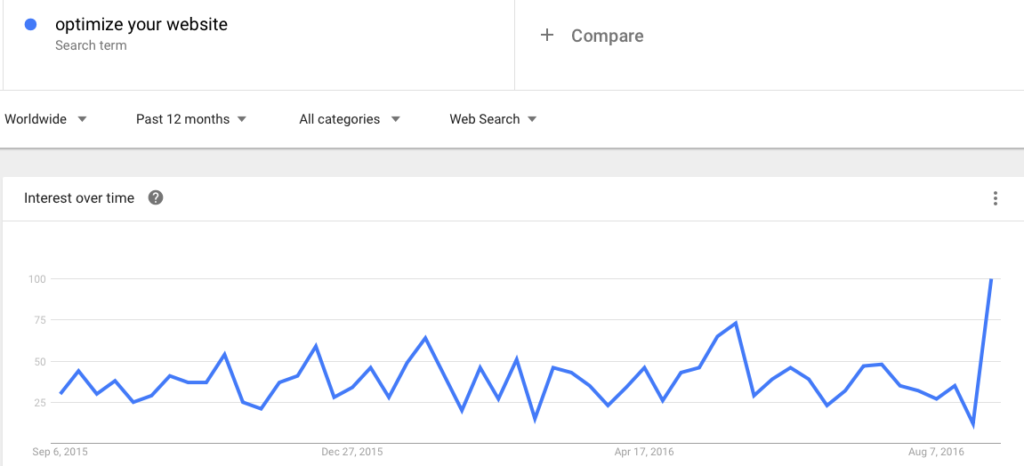Click the 'Interest over time' heading
The image size is (1024, 466).
tap(79, 198)
